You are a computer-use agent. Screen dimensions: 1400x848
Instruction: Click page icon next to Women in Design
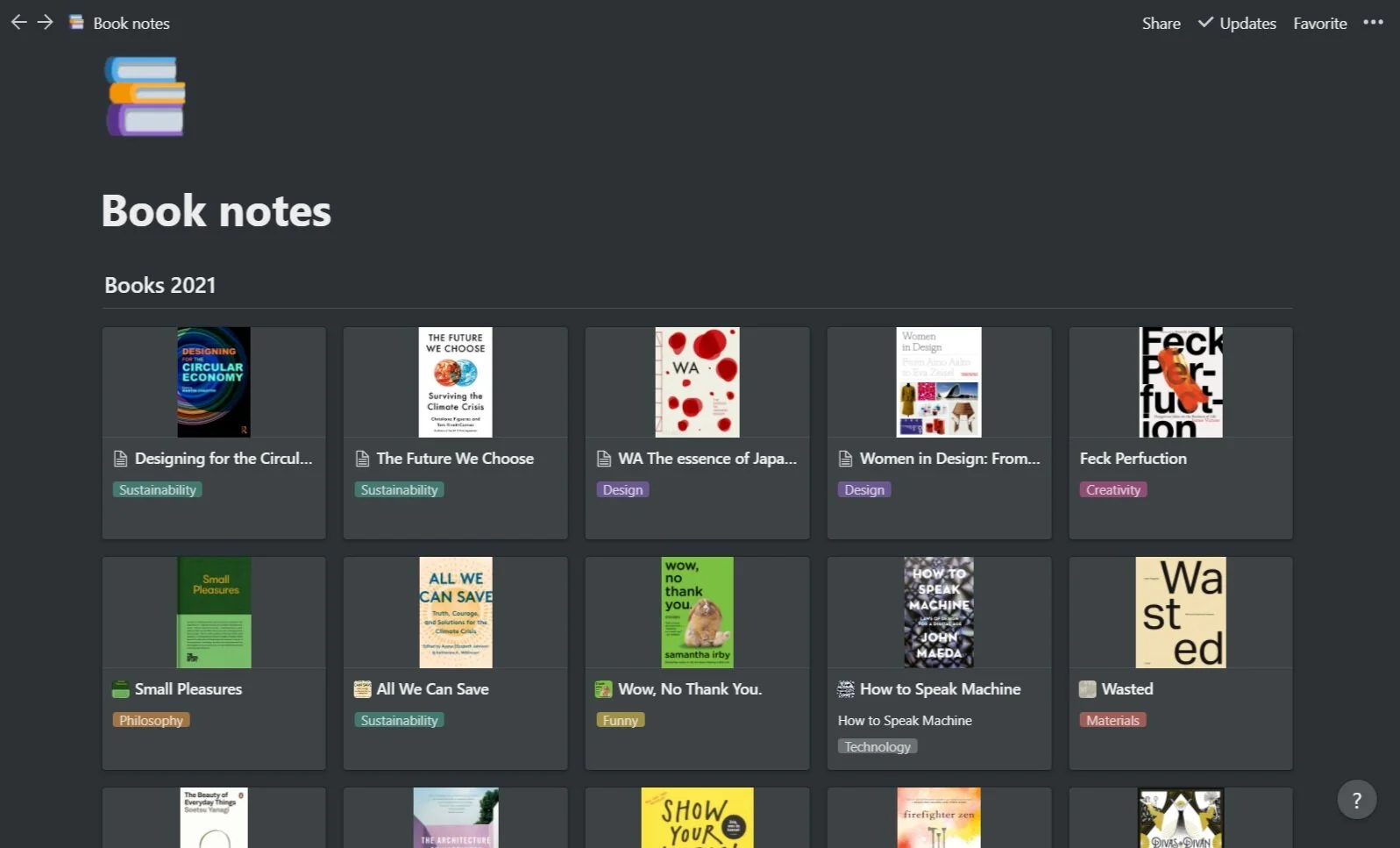tap(845, 459)
